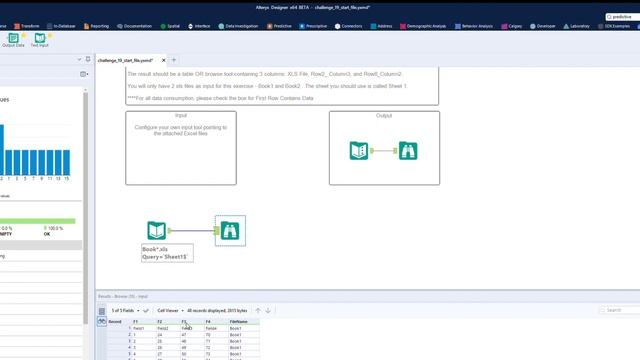The height and width of the screenshot is (360, 640).
Task: Open the Developer tool category
Action: [542, 26]
